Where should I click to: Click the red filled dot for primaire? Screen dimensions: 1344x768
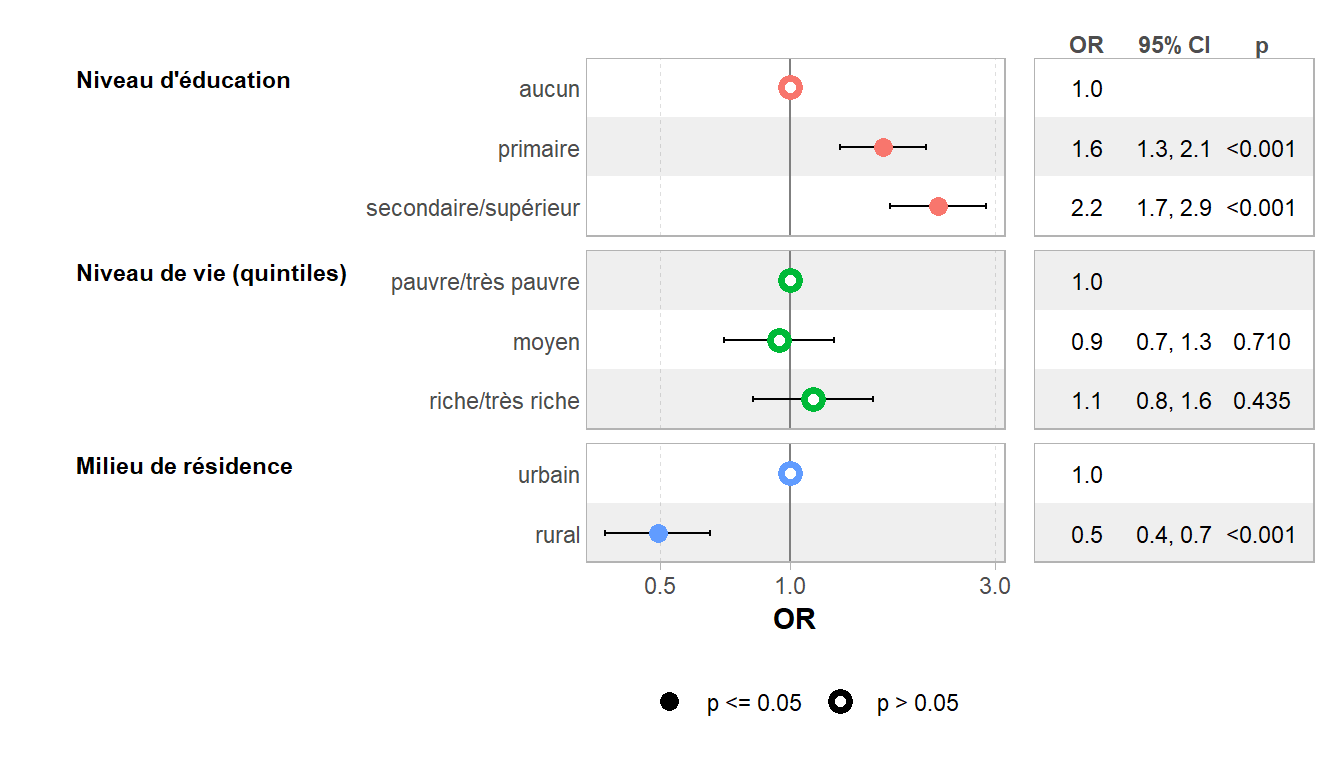[x=883, y=147]
